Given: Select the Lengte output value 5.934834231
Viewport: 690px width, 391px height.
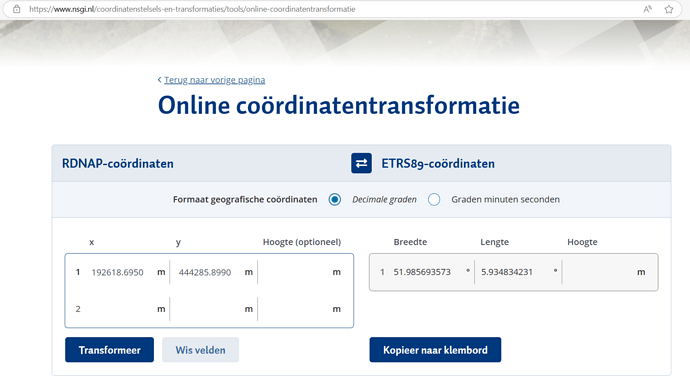Looking at the screenshot, I should tap(507, 272).
